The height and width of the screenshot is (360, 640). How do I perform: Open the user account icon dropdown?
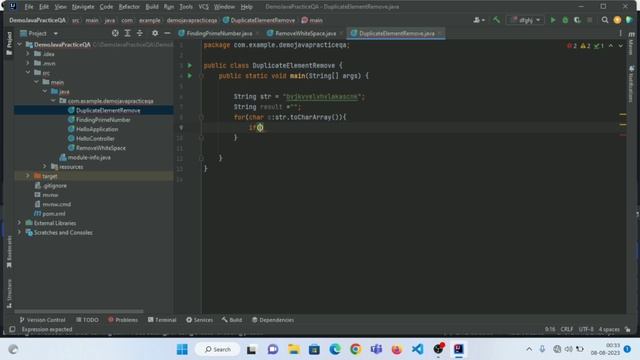479,20
